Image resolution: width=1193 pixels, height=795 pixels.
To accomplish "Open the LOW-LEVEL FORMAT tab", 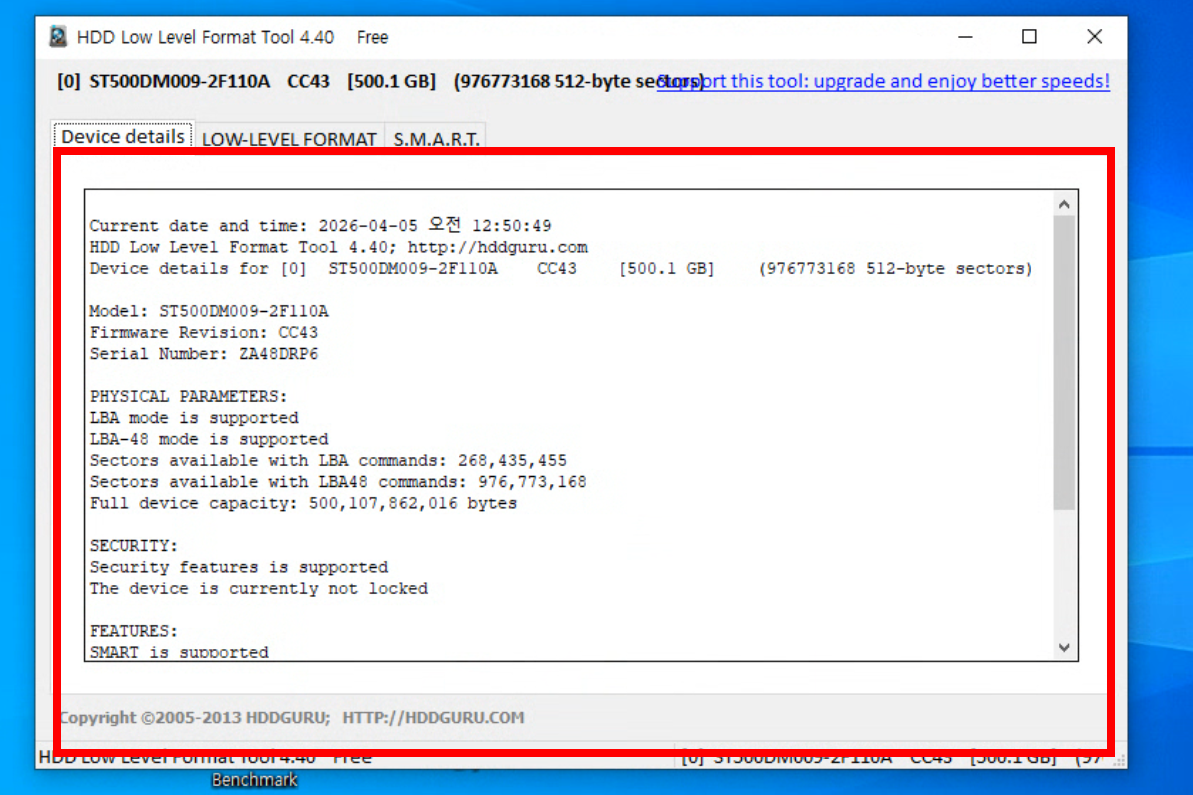I will pos(289,139).
